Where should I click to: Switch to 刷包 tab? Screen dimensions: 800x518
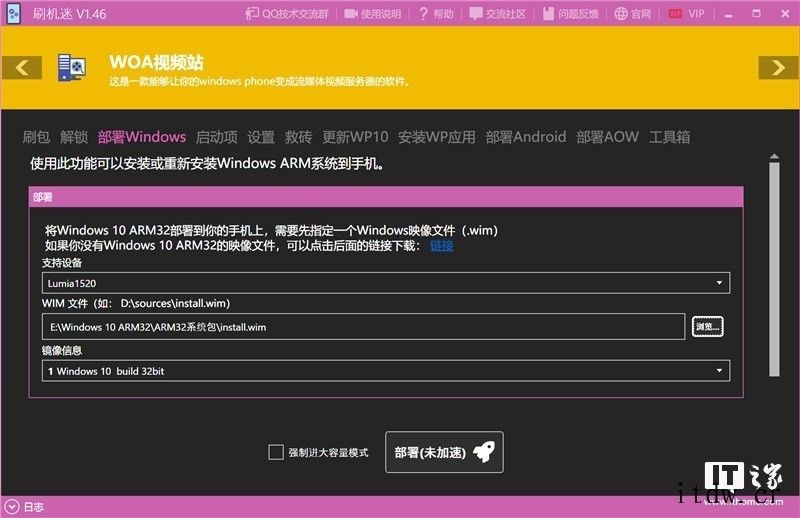tap(36, 137)
